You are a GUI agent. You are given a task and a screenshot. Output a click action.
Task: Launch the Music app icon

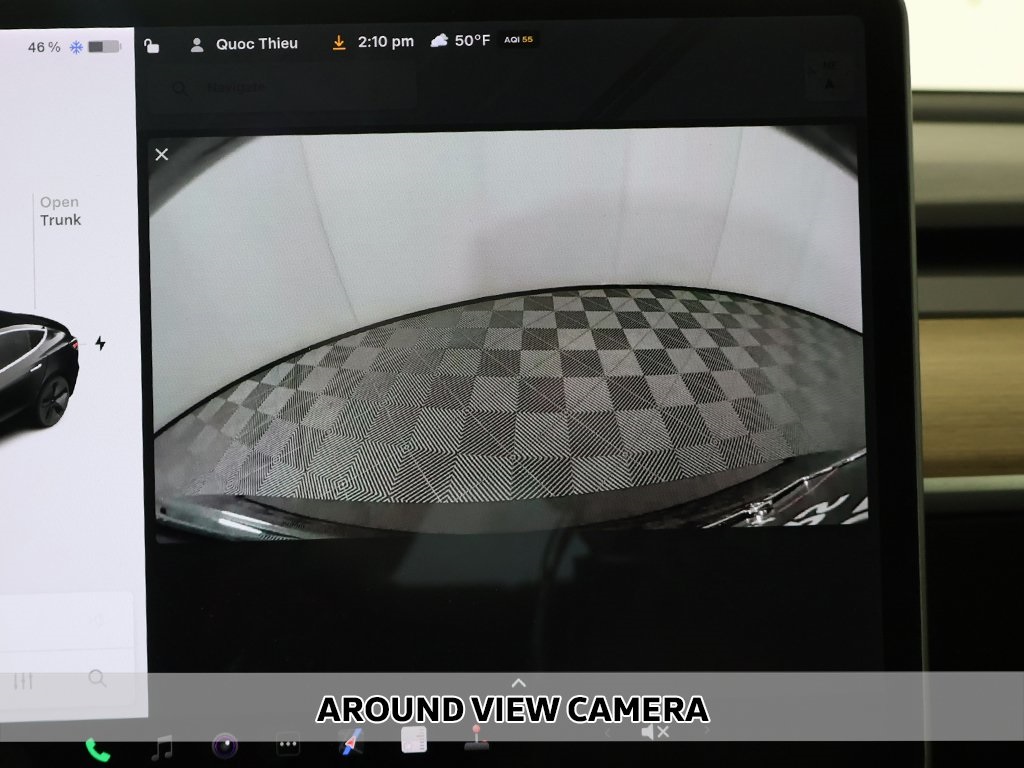point(160,747)
